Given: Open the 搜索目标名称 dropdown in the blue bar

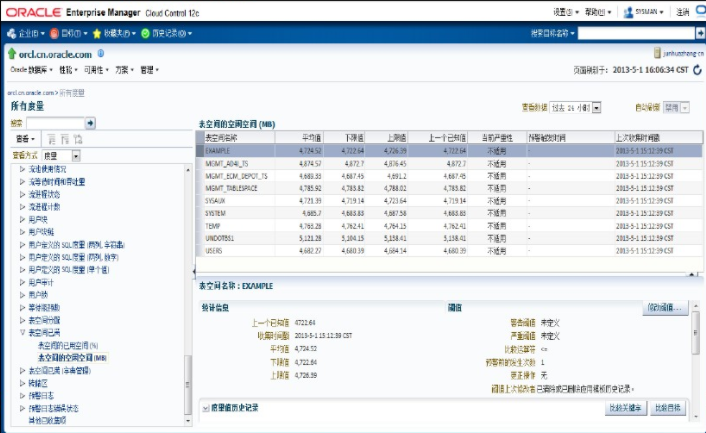Looking at the screenshot, I should [x=552, y=33].
